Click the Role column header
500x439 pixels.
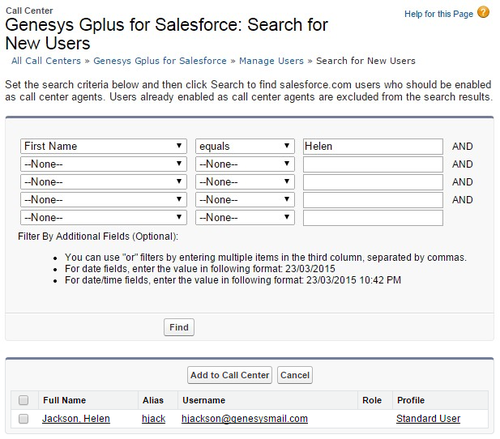pyautogui.click(x=372, y=400)
